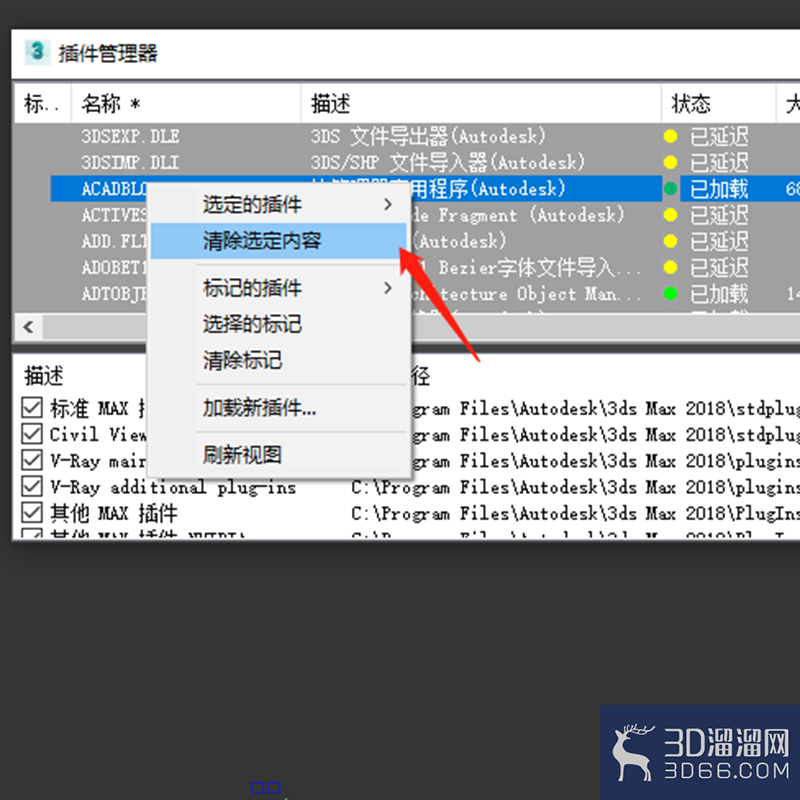The height and width of the screenshot is (800, 800).
Task: Click 刷新视图 to refresh the view
Action: click(x=279, y=455)
